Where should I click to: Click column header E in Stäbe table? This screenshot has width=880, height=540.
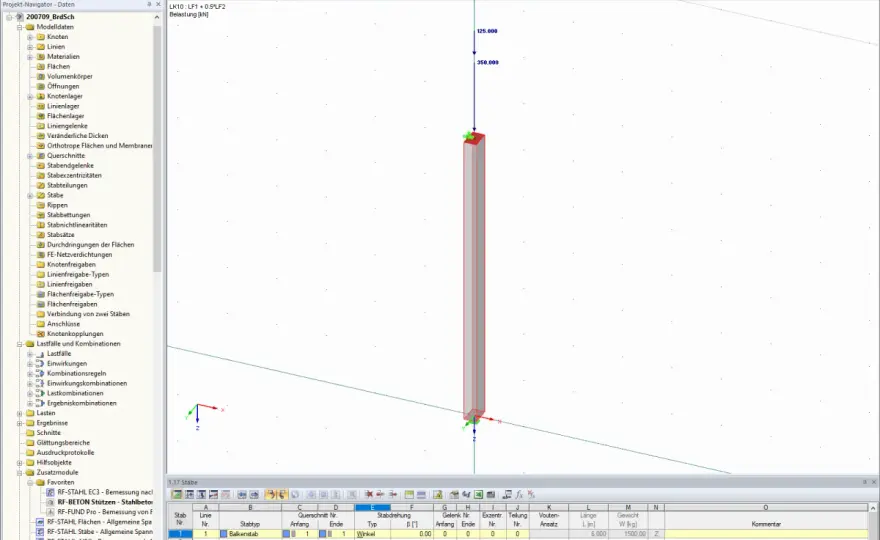(x=372, y=507)
